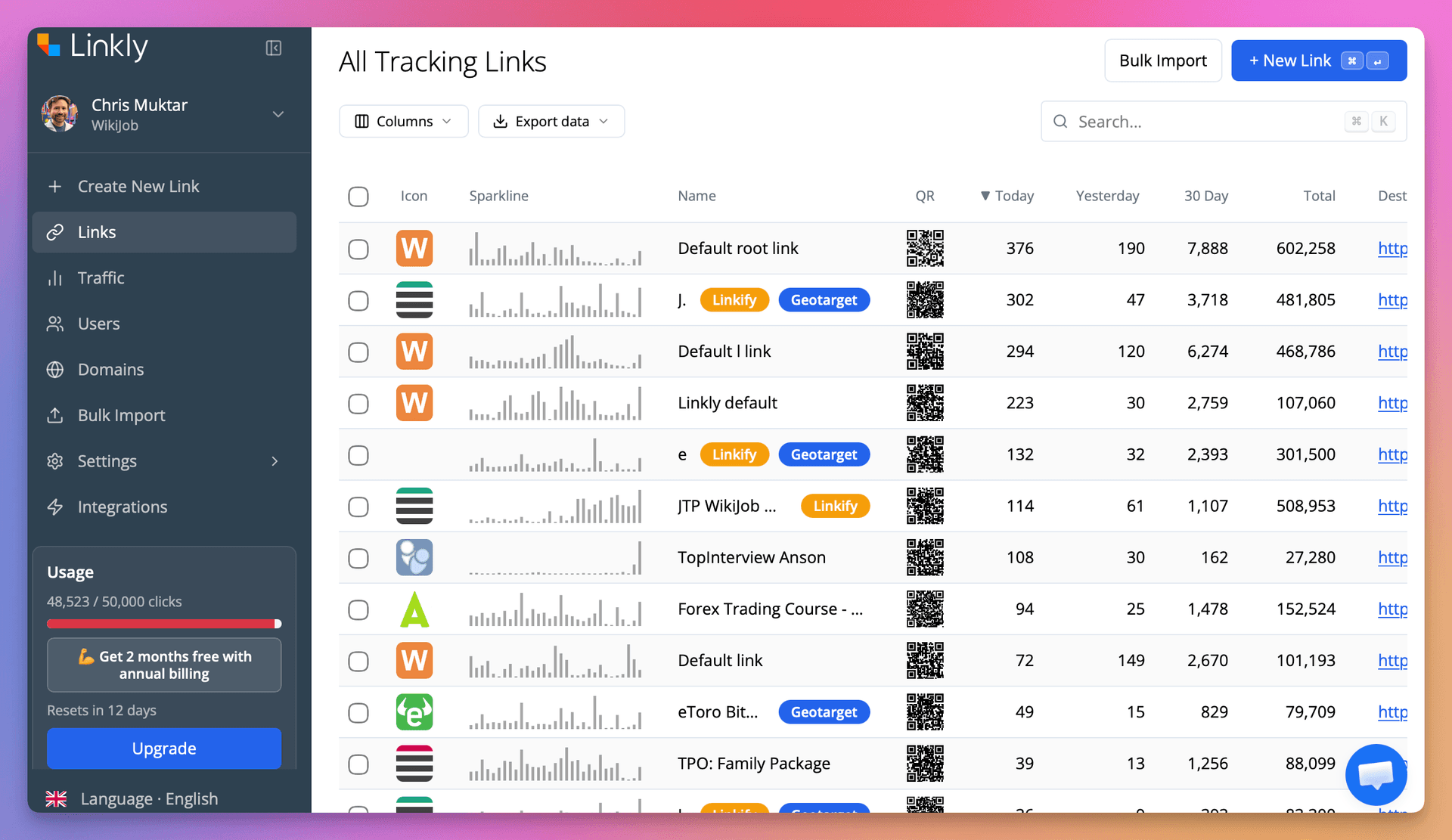Check the Default root link row checkbox
The image size is (1452, 840).
tap(358, 249)
